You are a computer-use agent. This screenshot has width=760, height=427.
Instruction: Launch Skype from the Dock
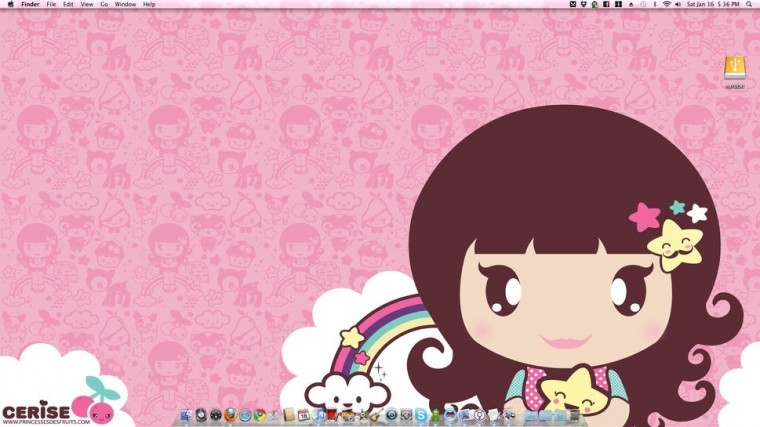[x=421, y=415]
